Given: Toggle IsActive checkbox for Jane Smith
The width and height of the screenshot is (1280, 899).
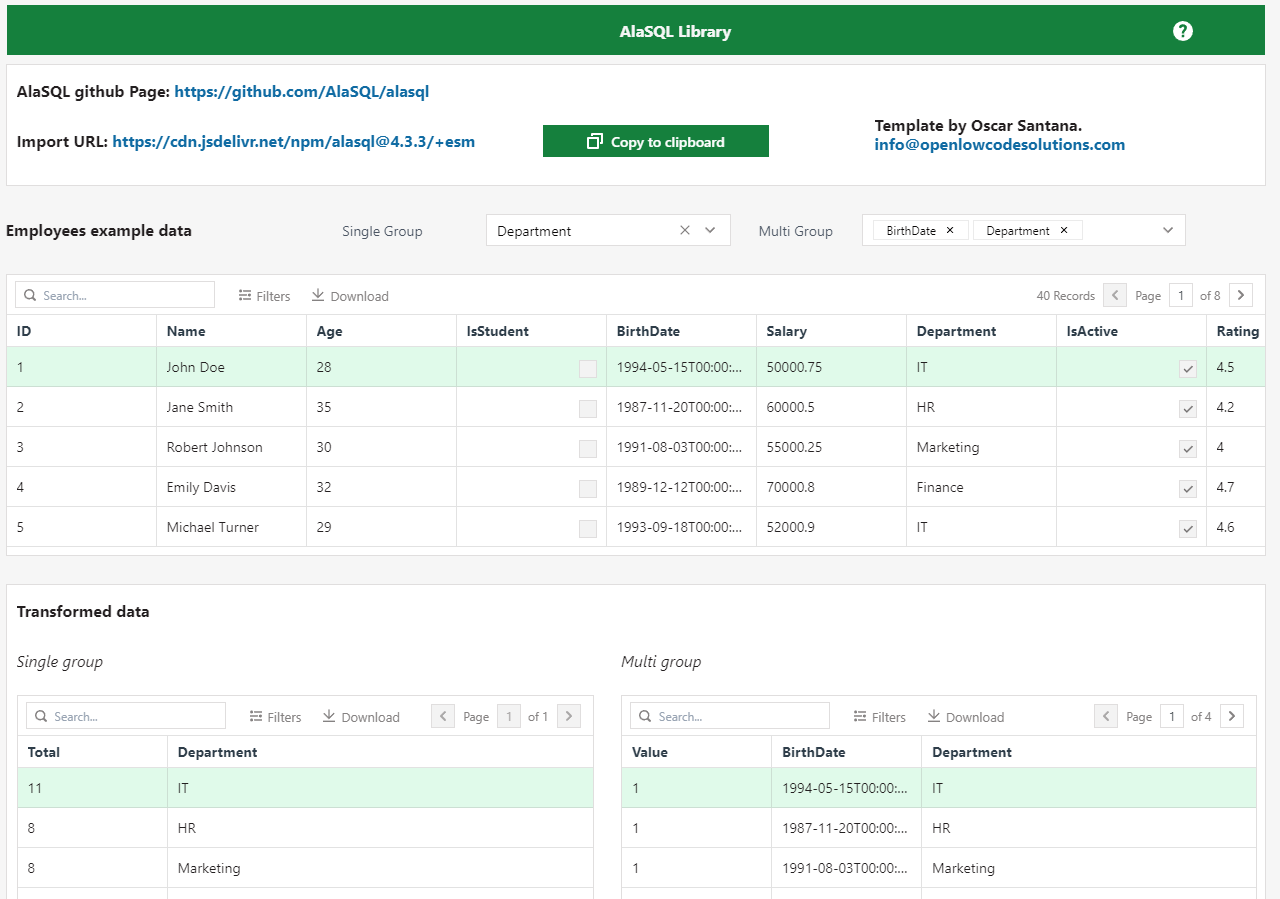Looking at the screenshot, I should coord(1188,408).
